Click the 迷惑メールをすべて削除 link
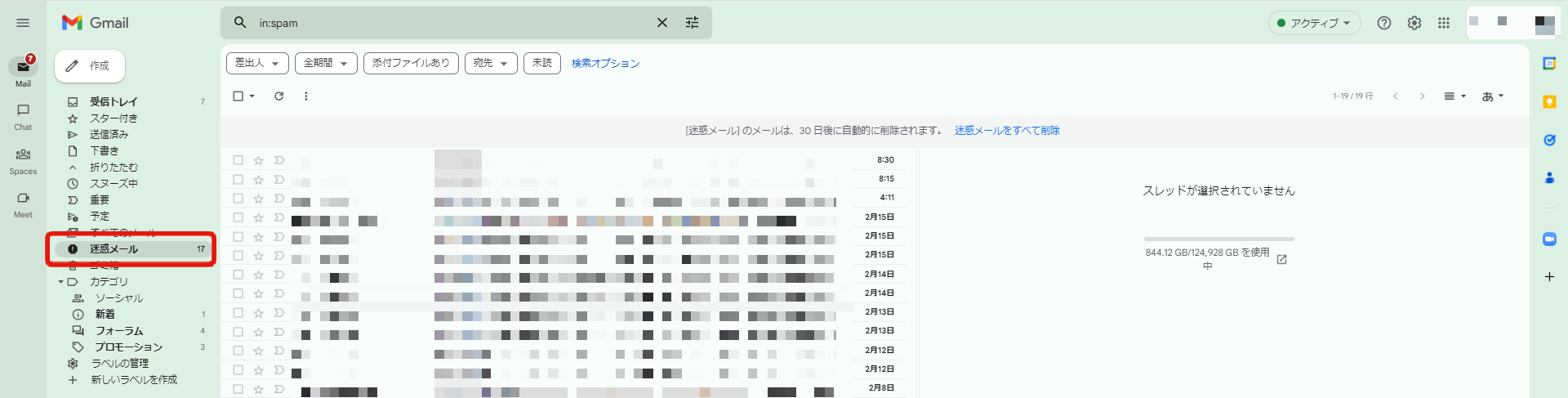The height and width of the screenshot is (398, 1568). pyautogui.click(x=1007, y=131)
